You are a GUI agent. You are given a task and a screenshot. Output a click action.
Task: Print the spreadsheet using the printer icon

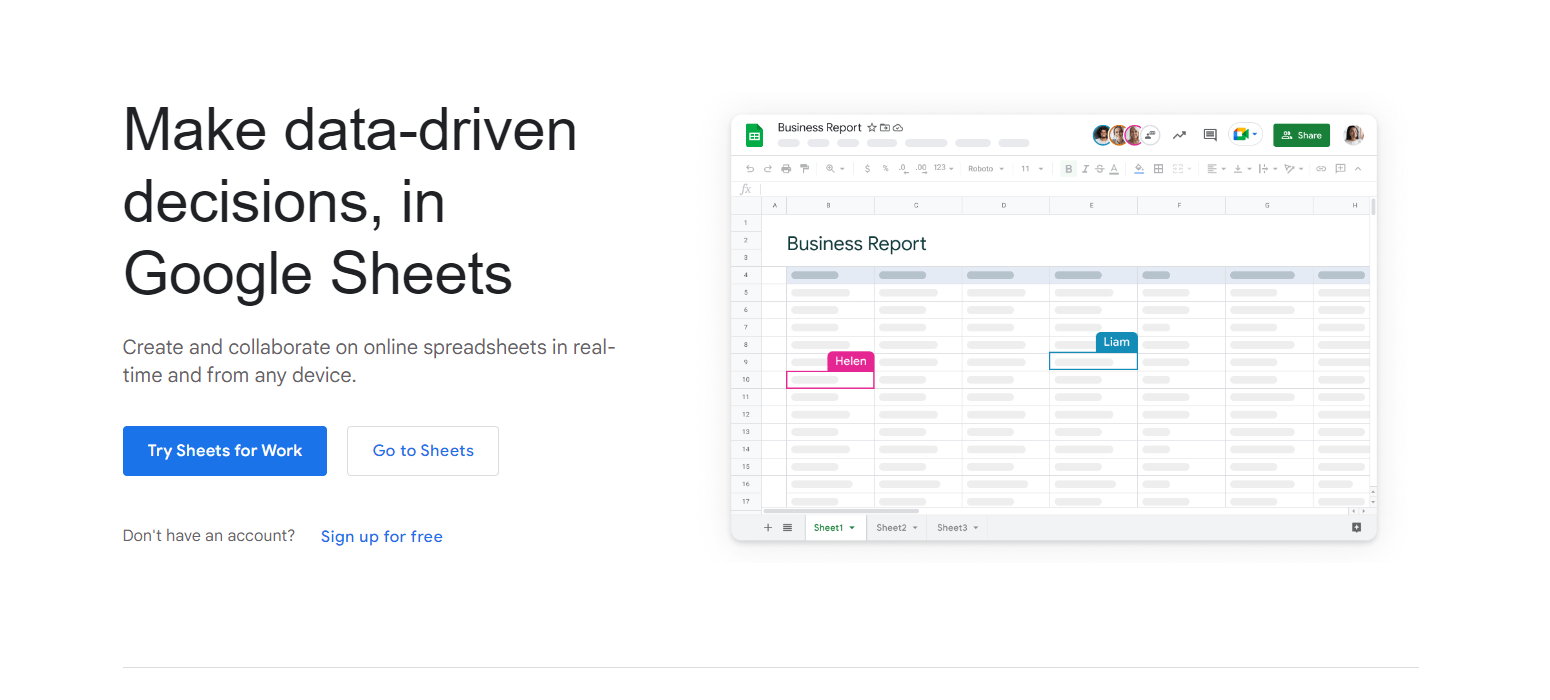point(786,169)
